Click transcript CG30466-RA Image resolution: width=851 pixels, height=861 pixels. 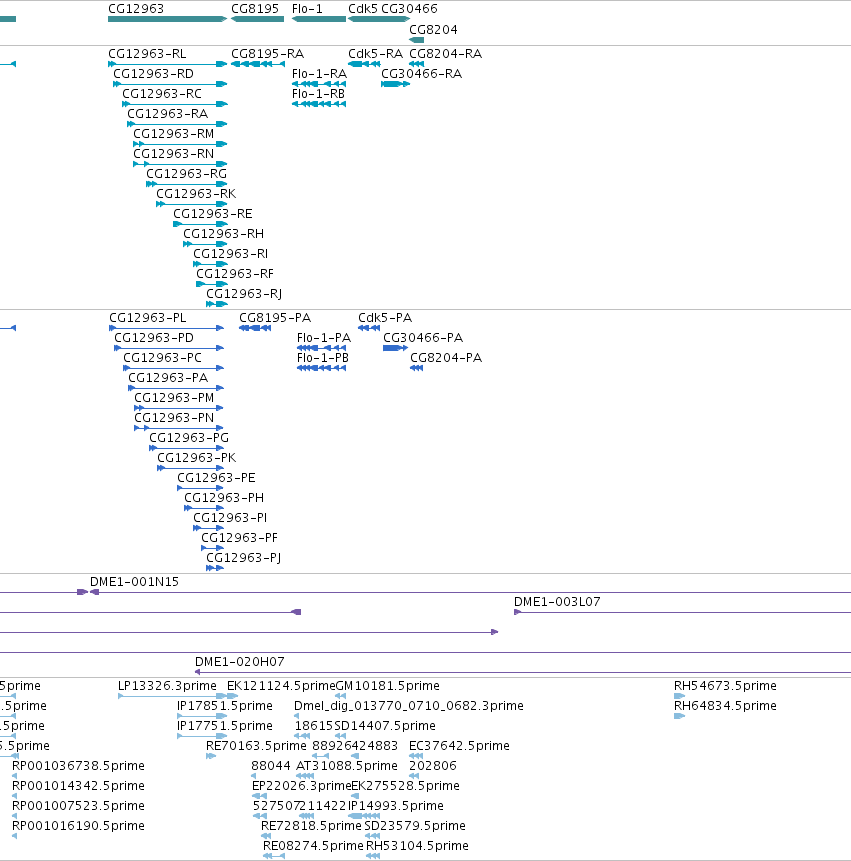(x=395, y=84)
